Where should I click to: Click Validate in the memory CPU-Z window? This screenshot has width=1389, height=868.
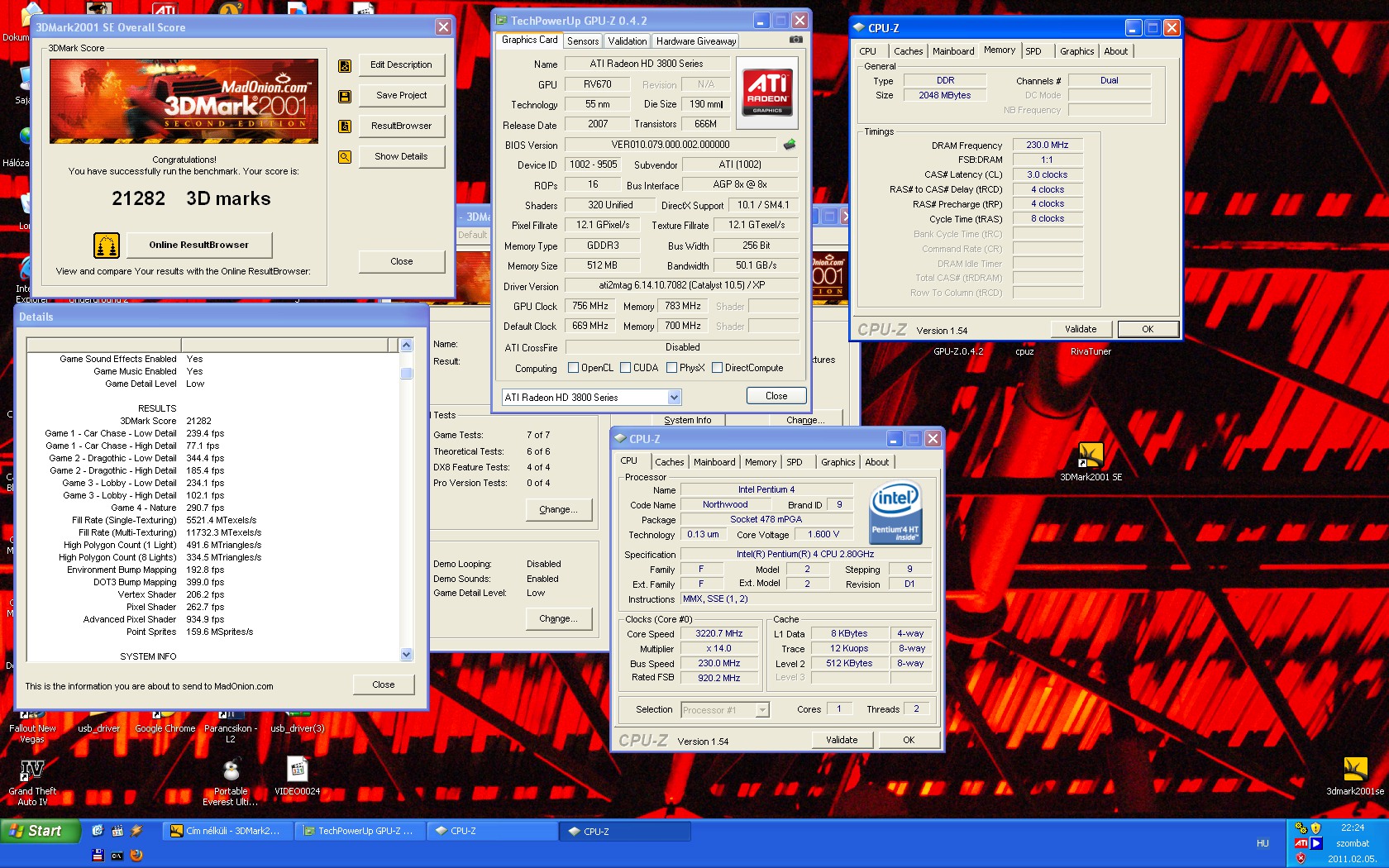pos(1081,329)
